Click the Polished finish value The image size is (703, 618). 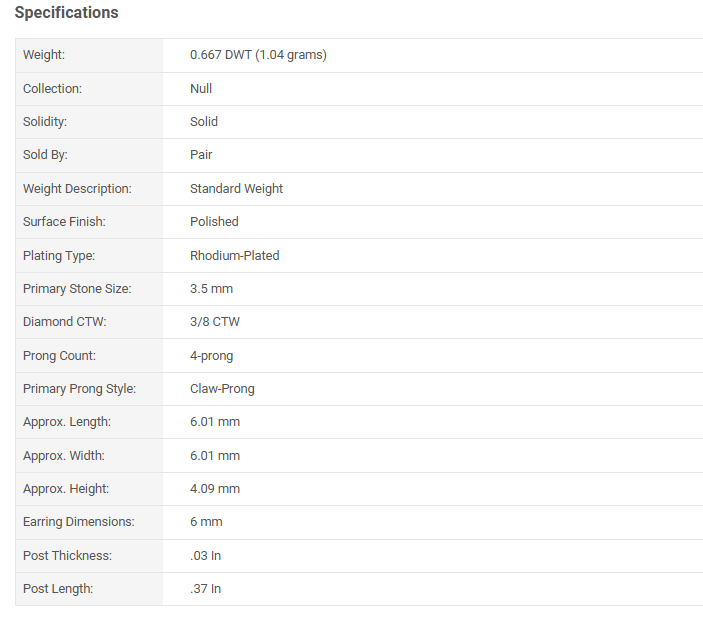pyautogui.click(x=214, y=222)
